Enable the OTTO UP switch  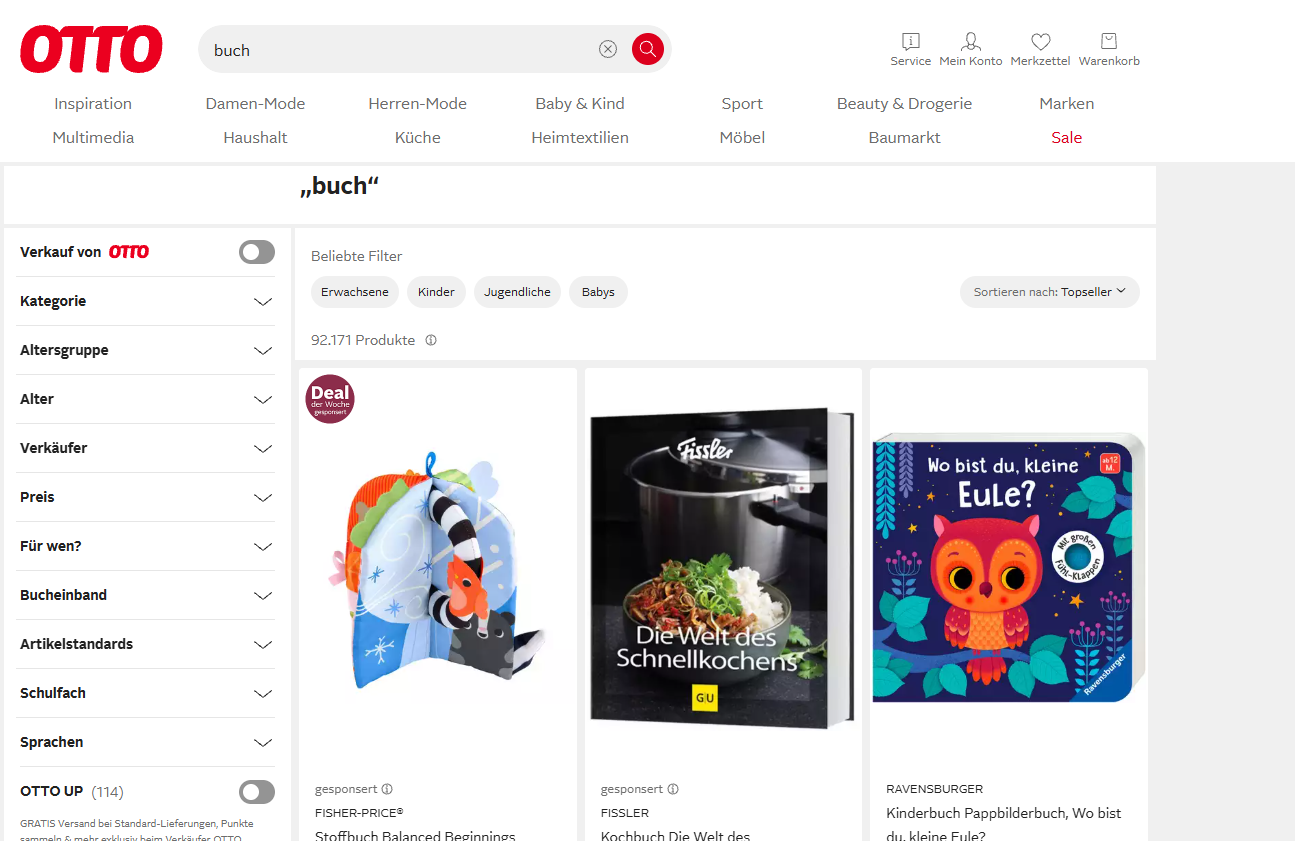coord(257,792)
